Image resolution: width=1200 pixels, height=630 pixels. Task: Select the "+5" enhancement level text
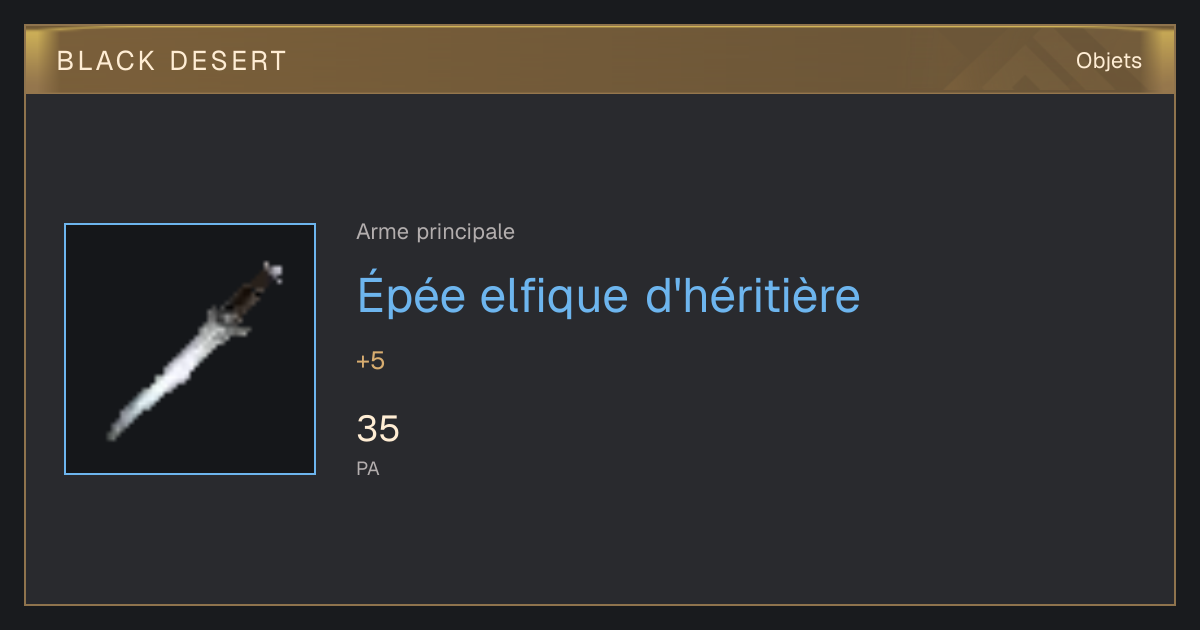coord(371,361)
